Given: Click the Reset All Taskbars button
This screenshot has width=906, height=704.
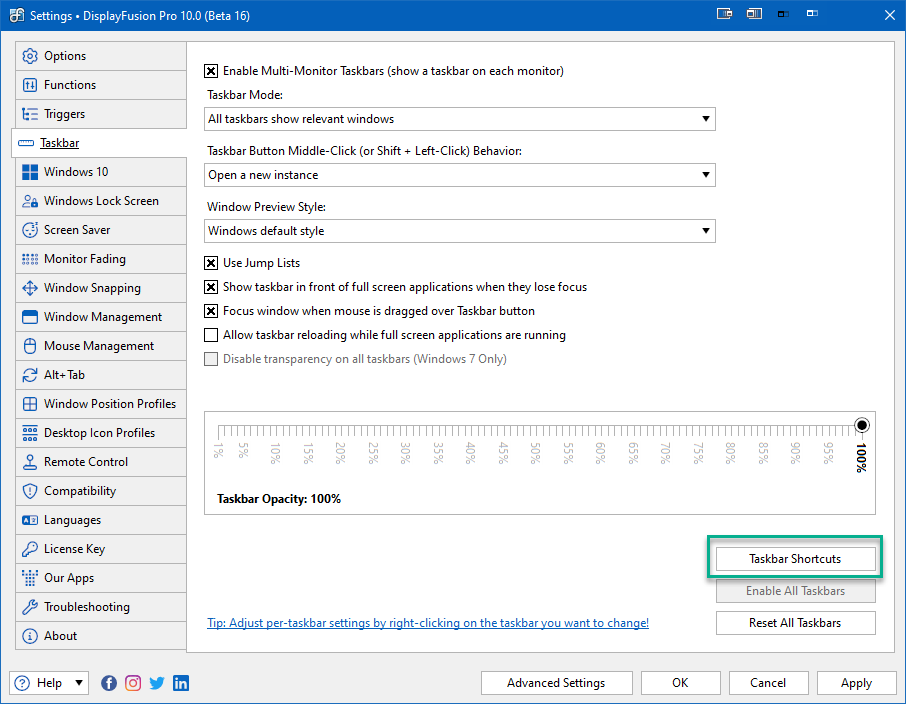Looking at the screenshot, I should [x=795, y=623].
